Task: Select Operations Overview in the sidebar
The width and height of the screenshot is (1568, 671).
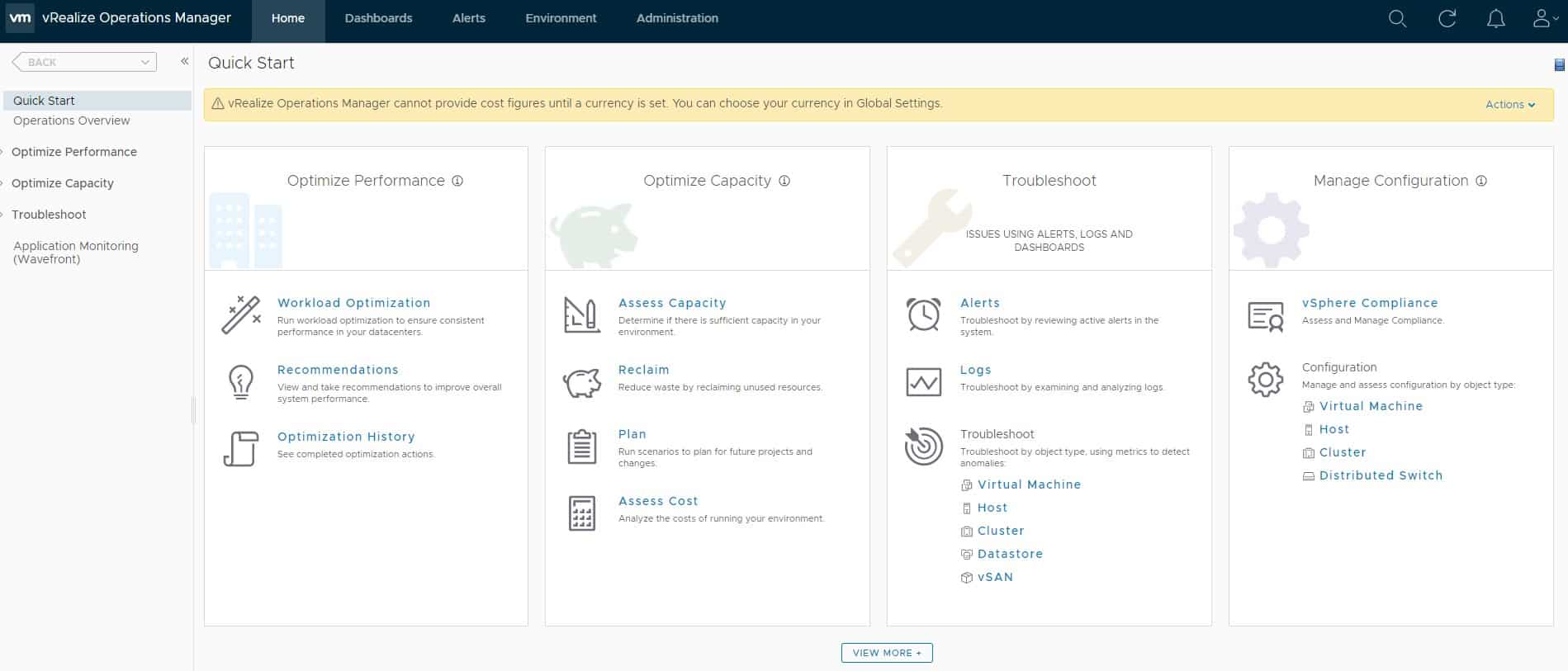Action: 72,120
